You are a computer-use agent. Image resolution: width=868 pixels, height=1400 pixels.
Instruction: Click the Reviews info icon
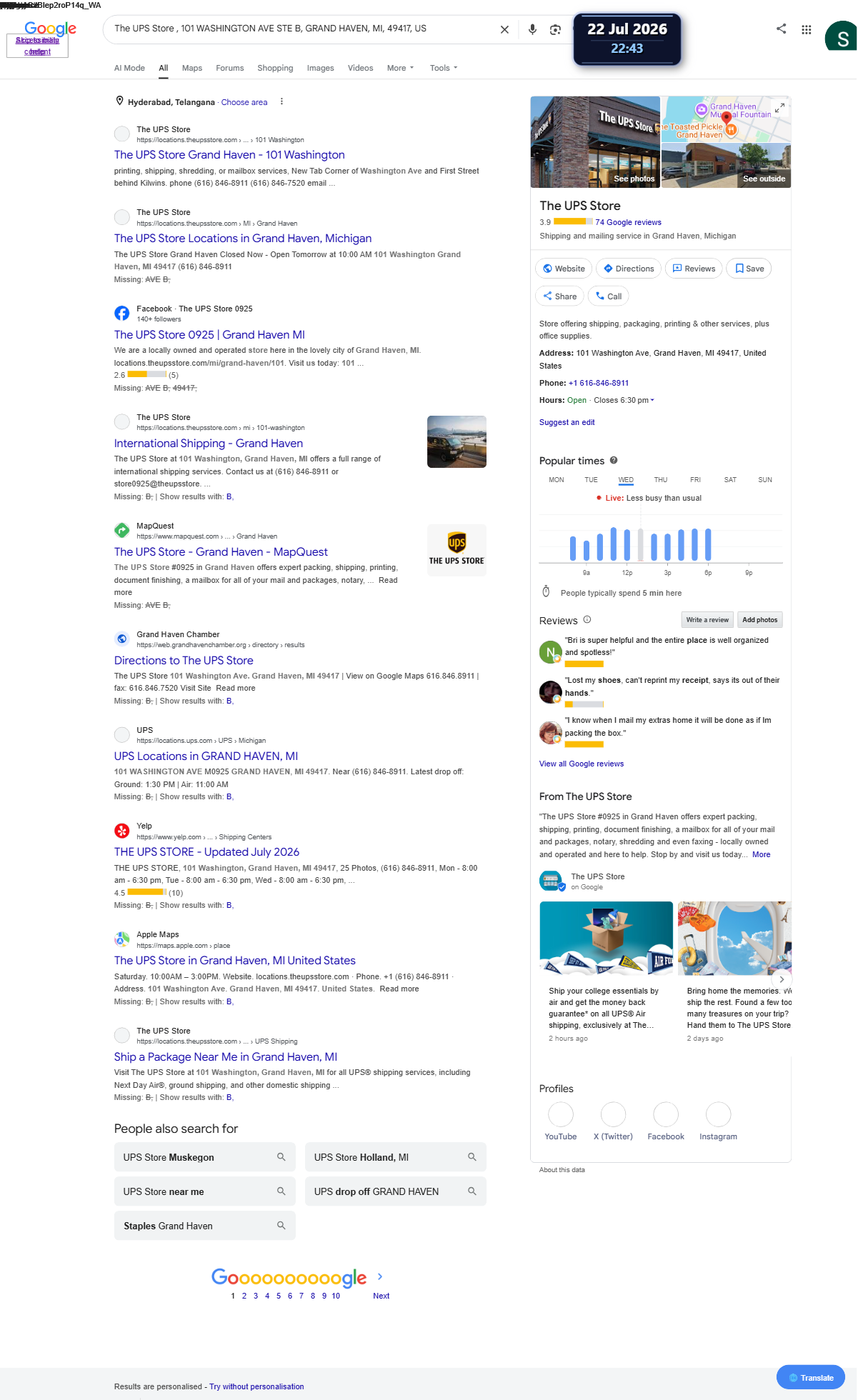(x=587, y=619)
